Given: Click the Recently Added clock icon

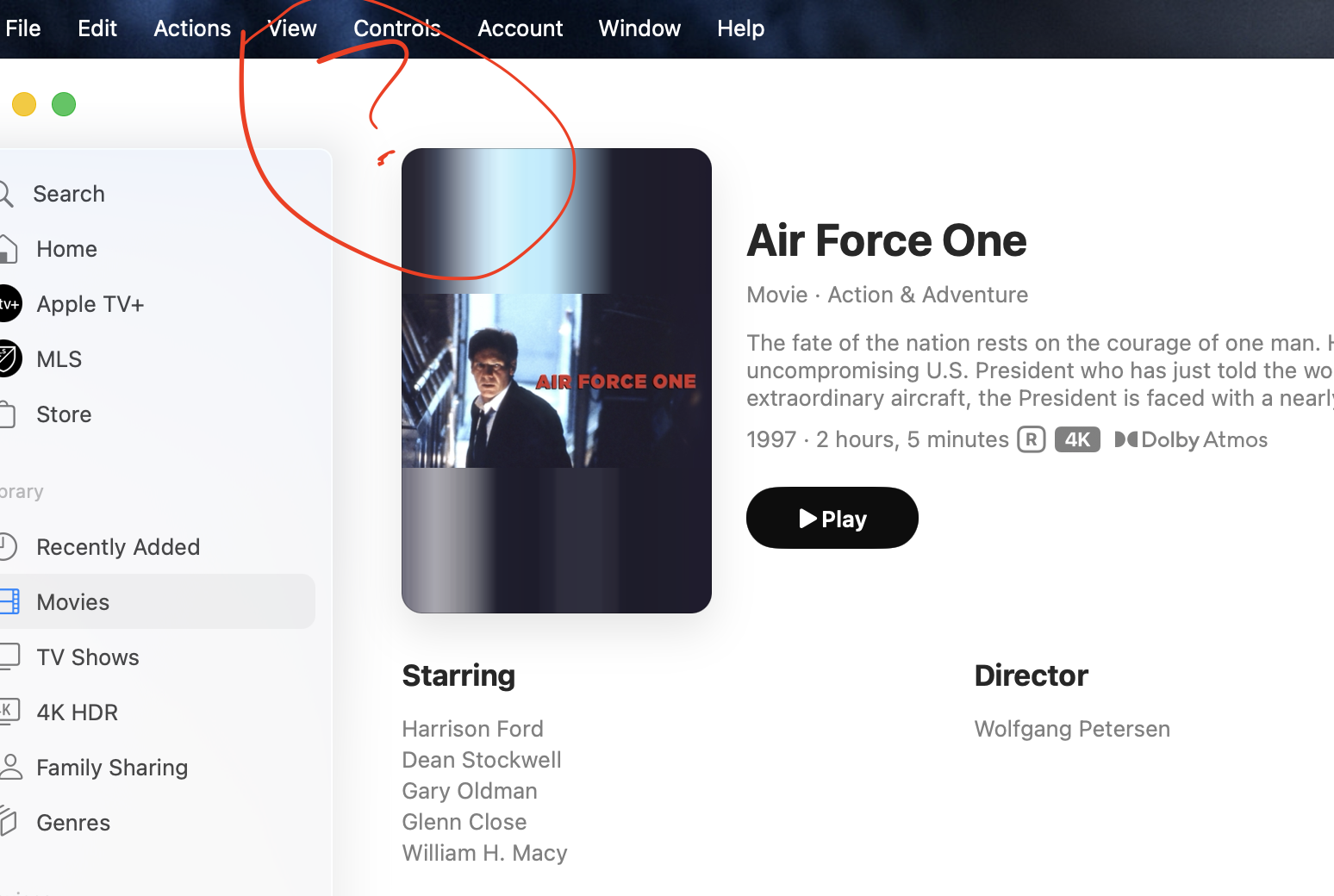Looking at the screenshot, I should coord(7,547).
